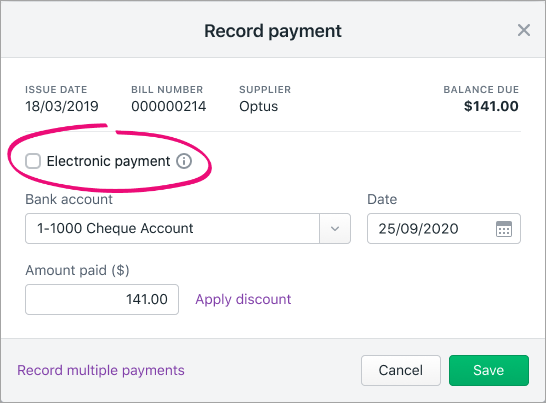Click the issue date 18/03/2019 value
Image resolution: width=546 pixels, height=403 pixels.
pos(62,106)
